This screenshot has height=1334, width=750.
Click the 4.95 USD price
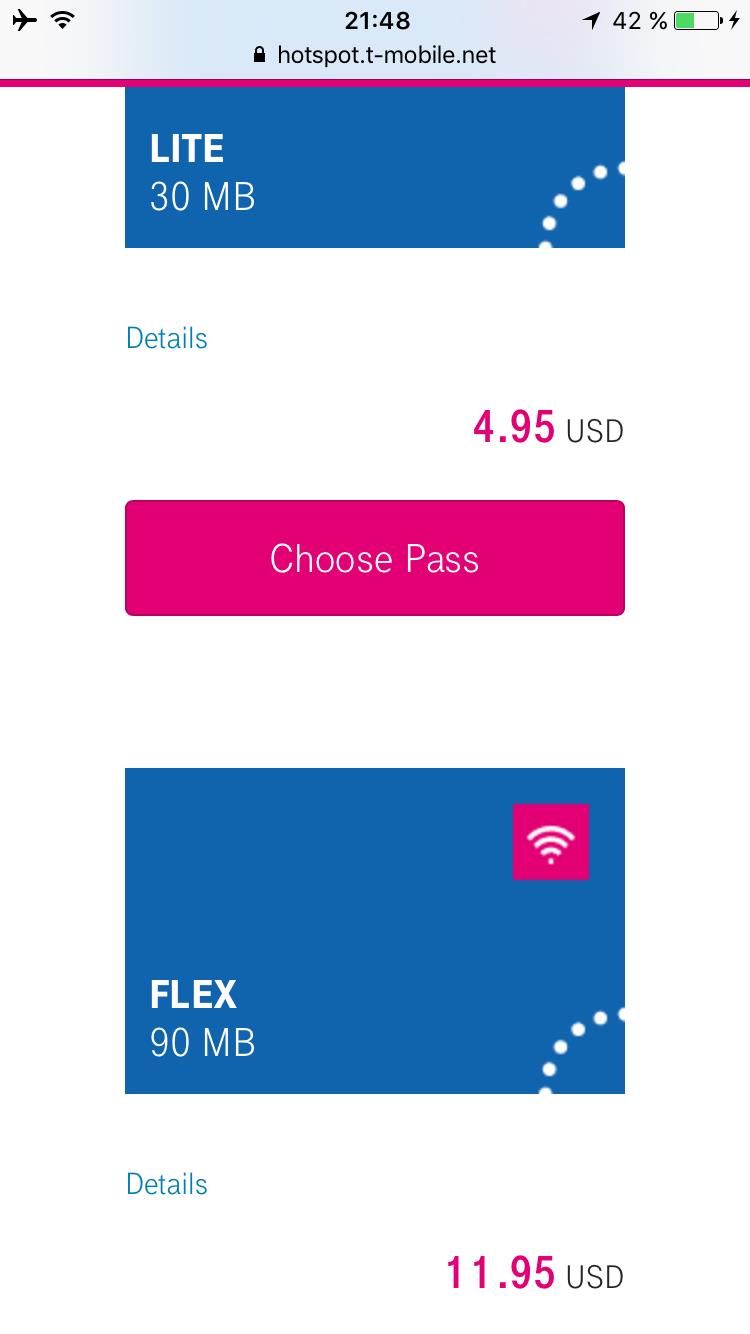(548, 428)
